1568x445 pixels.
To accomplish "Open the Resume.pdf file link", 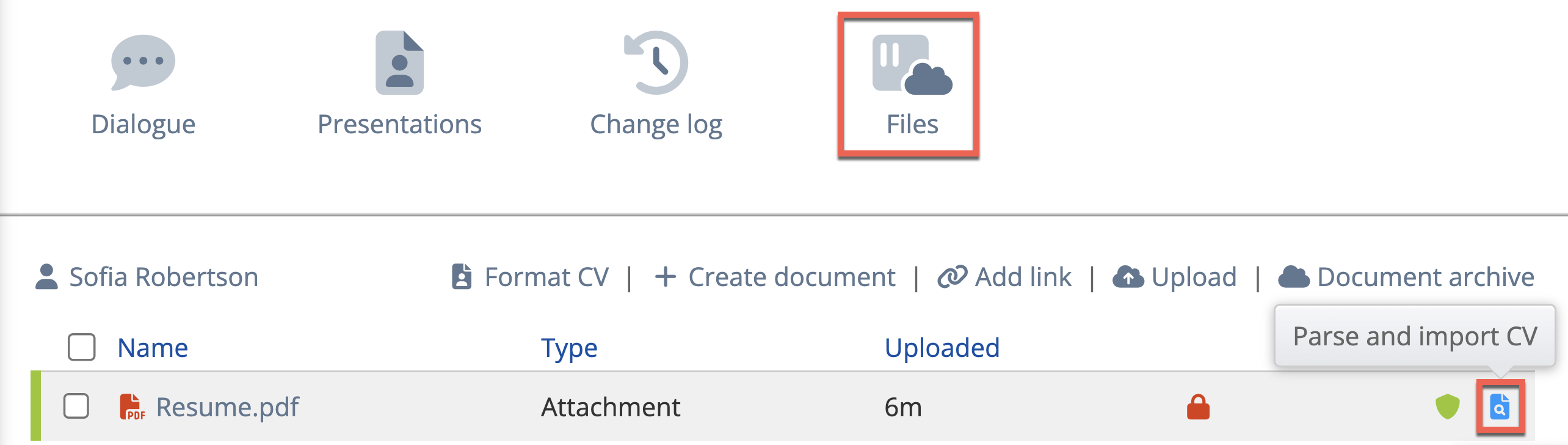I will (x=227, y=407).
